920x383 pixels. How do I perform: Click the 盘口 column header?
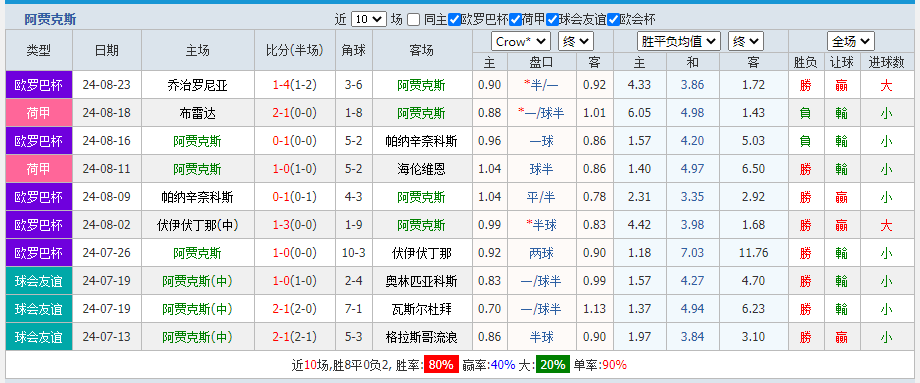[542, 62]
